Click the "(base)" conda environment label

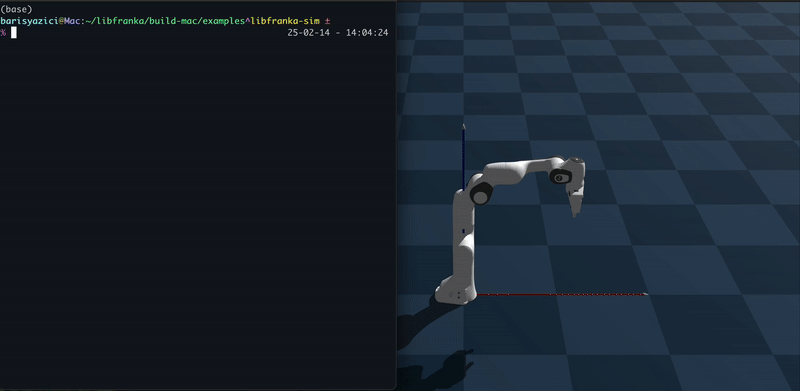16,10
